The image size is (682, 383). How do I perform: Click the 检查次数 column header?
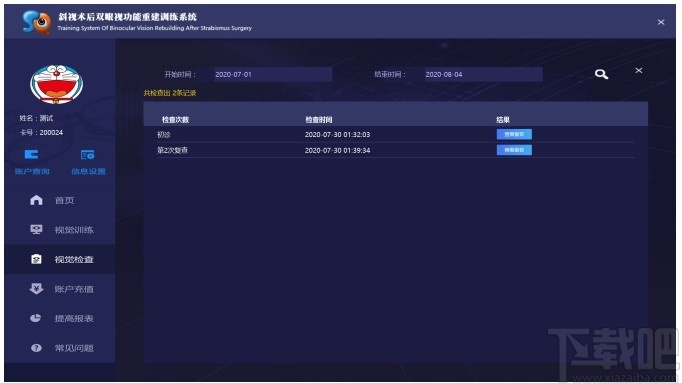click(x=175, y=120)
